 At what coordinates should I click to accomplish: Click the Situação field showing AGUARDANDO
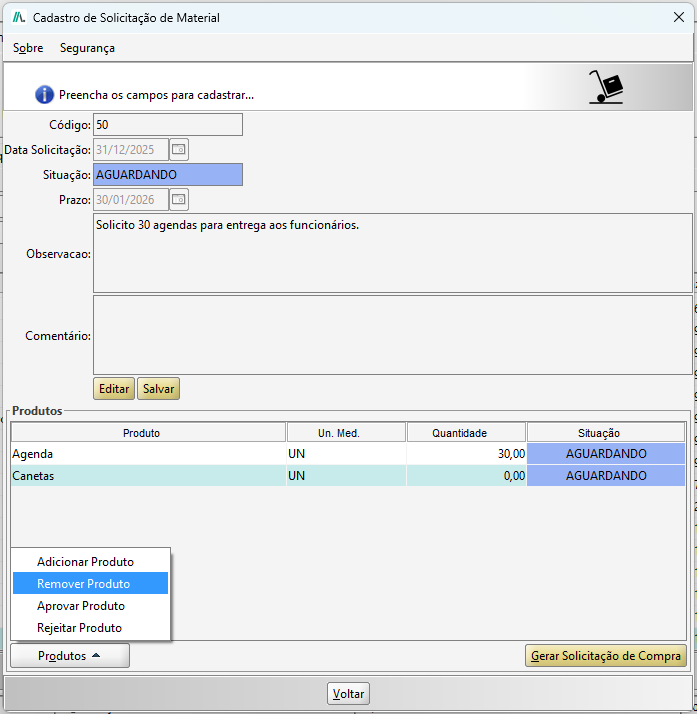tap(168, 175)
